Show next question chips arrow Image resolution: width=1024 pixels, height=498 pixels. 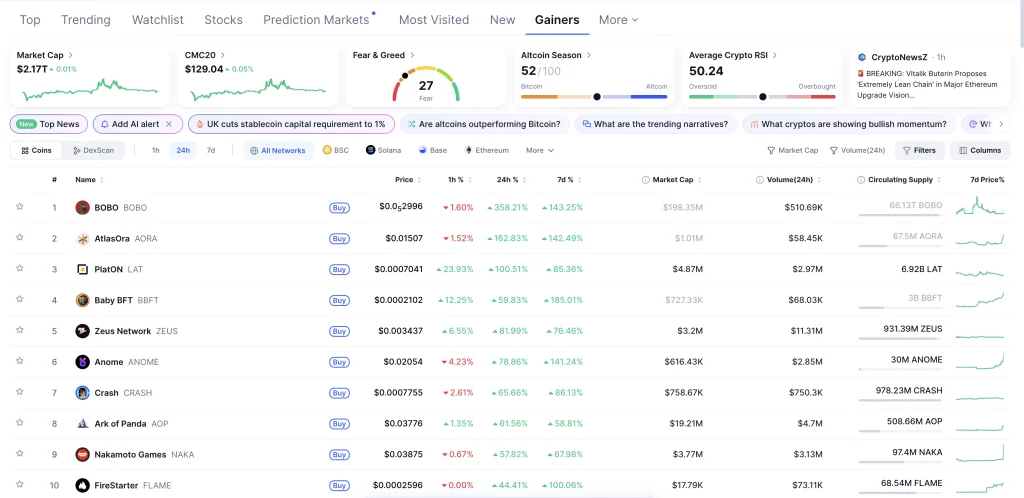pos(1000,124)
